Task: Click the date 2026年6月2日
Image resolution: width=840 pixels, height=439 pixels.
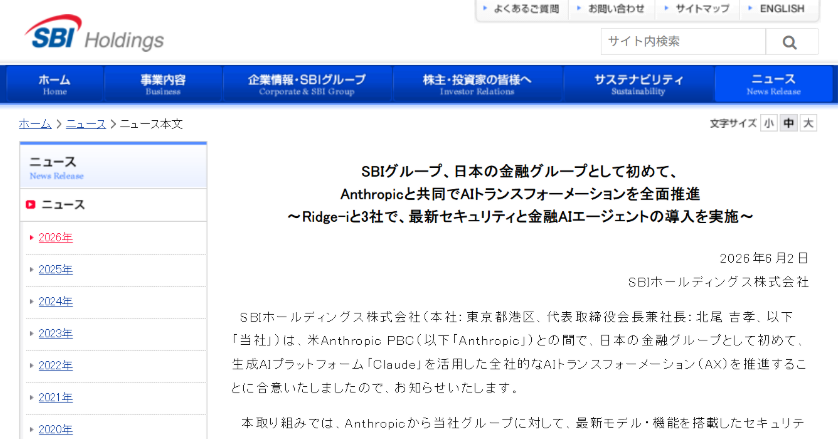Action: point(763,258)
